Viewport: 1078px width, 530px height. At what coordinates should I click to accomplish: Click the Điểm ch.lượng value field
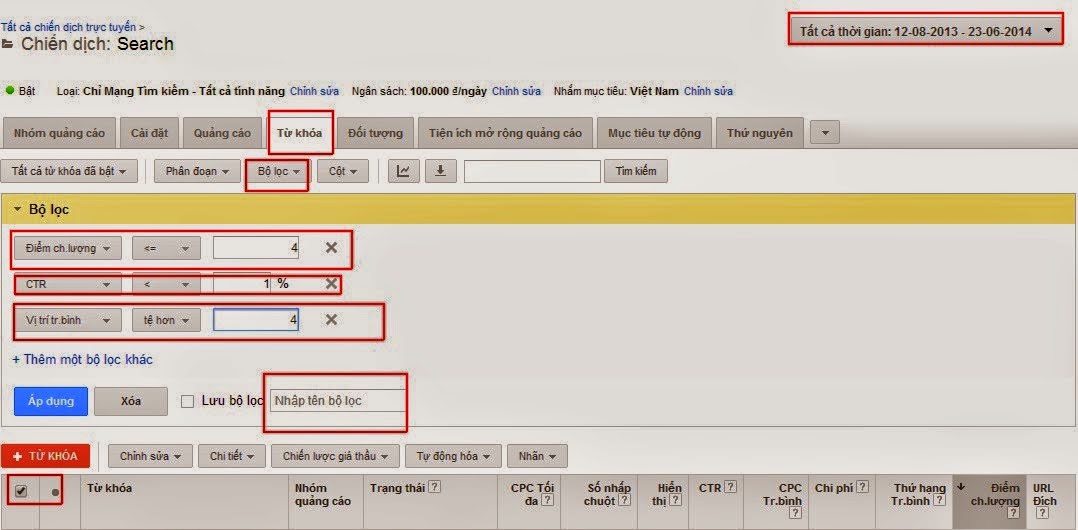coord(256,248)
